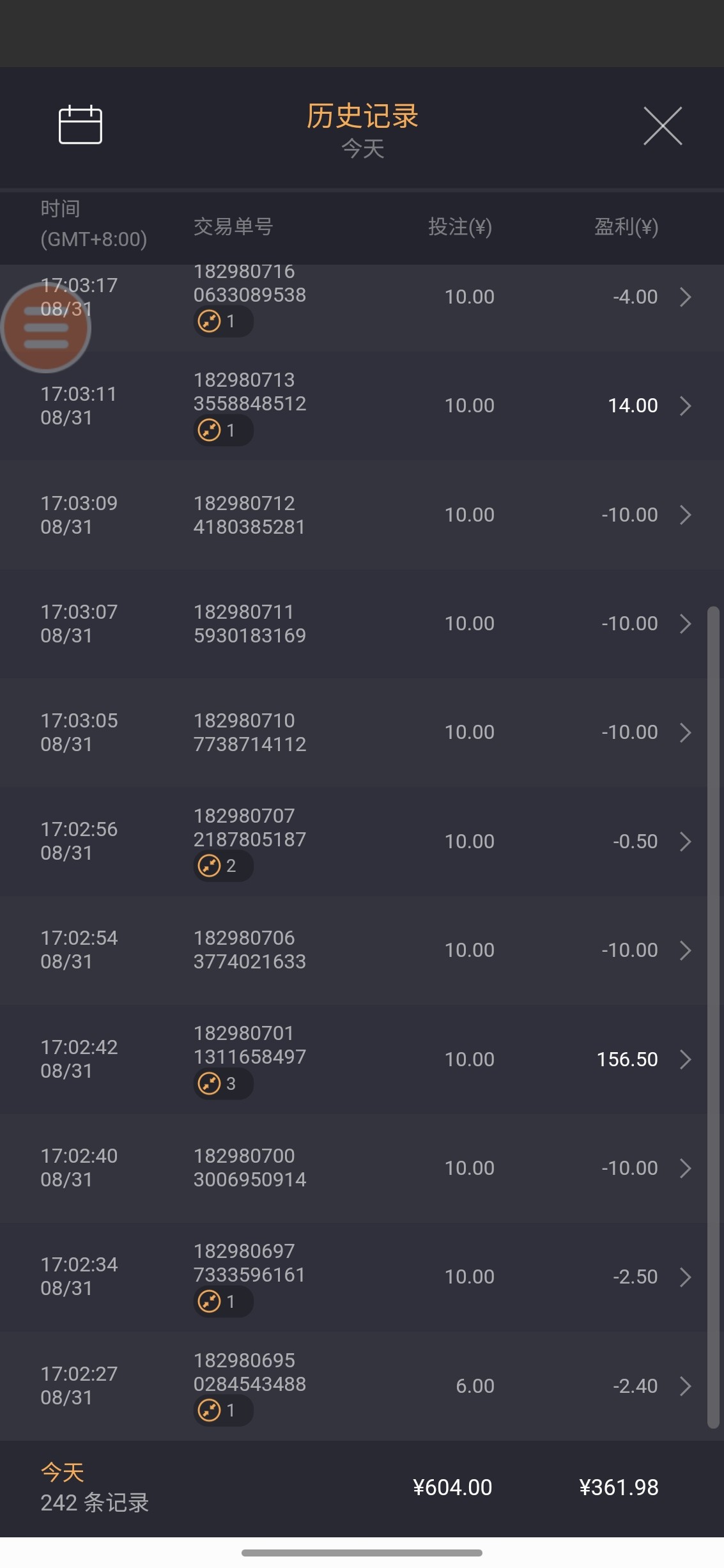Expand the 156.50 profit record details

pos(686,1059)
